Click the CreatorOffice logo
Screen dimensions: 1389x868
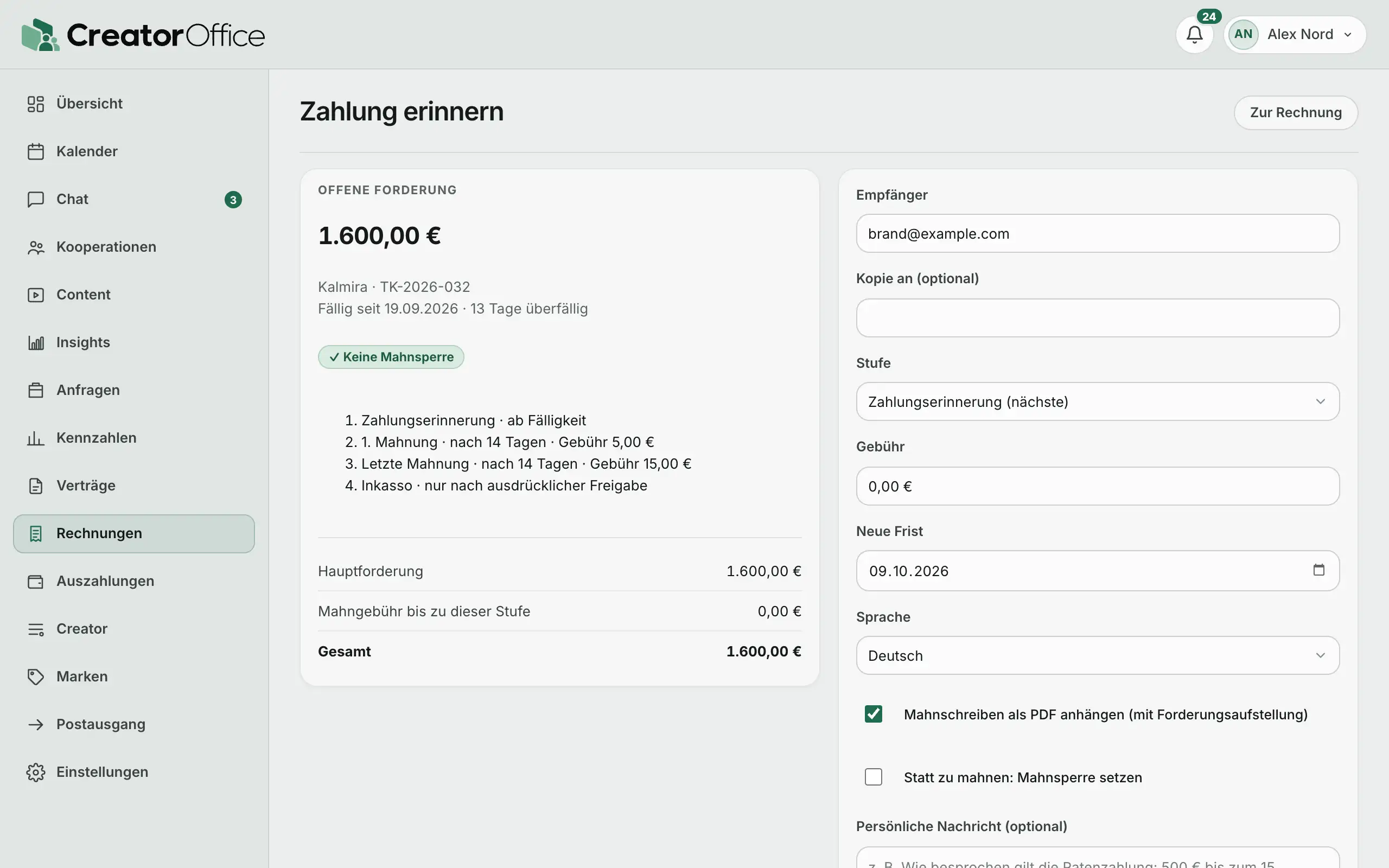pos(143,35)
